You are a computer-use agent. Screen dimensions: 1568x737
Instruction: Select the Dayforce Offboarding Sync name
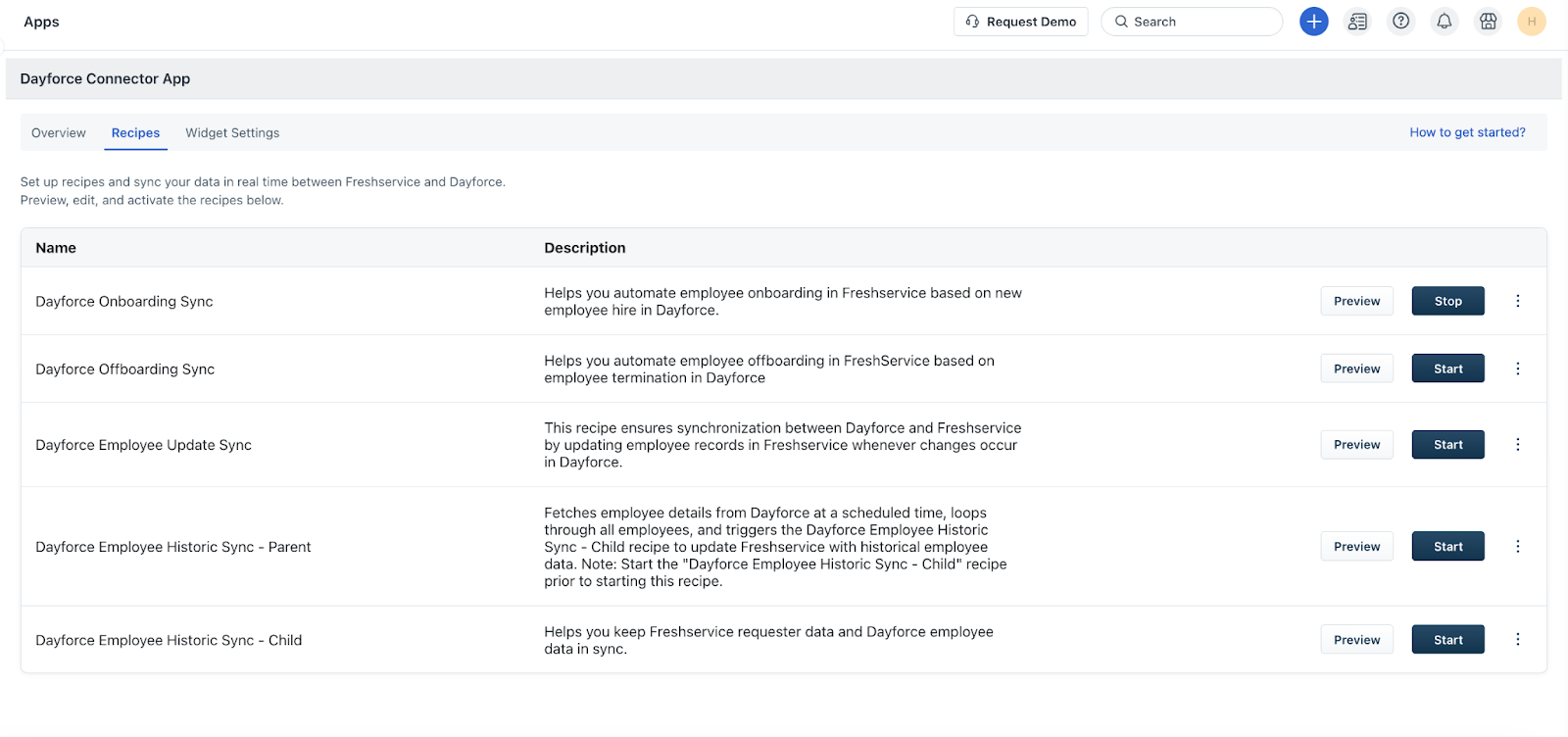tap(125, 368)
